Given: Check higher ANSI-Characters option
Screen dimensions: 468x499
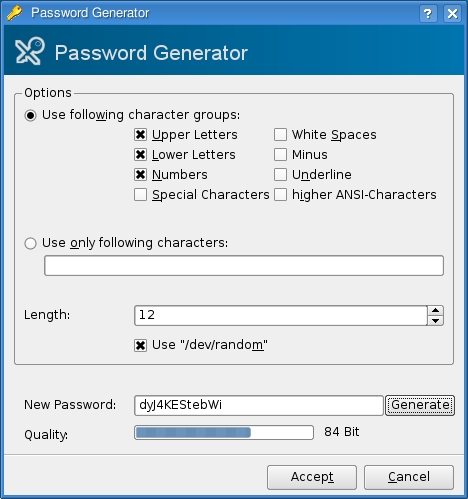Looking at the screenshot, I should (x=280, y=194).
